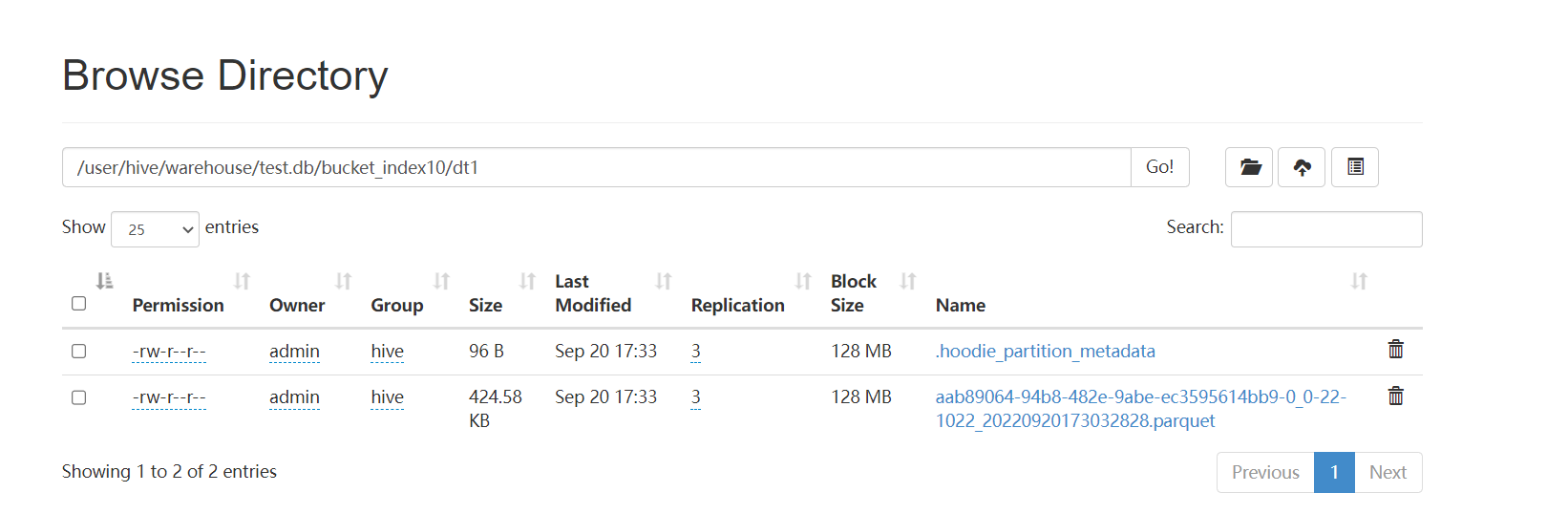
Task: Open the aab89064 parquet file link
Action: [x=1140, y=409]
